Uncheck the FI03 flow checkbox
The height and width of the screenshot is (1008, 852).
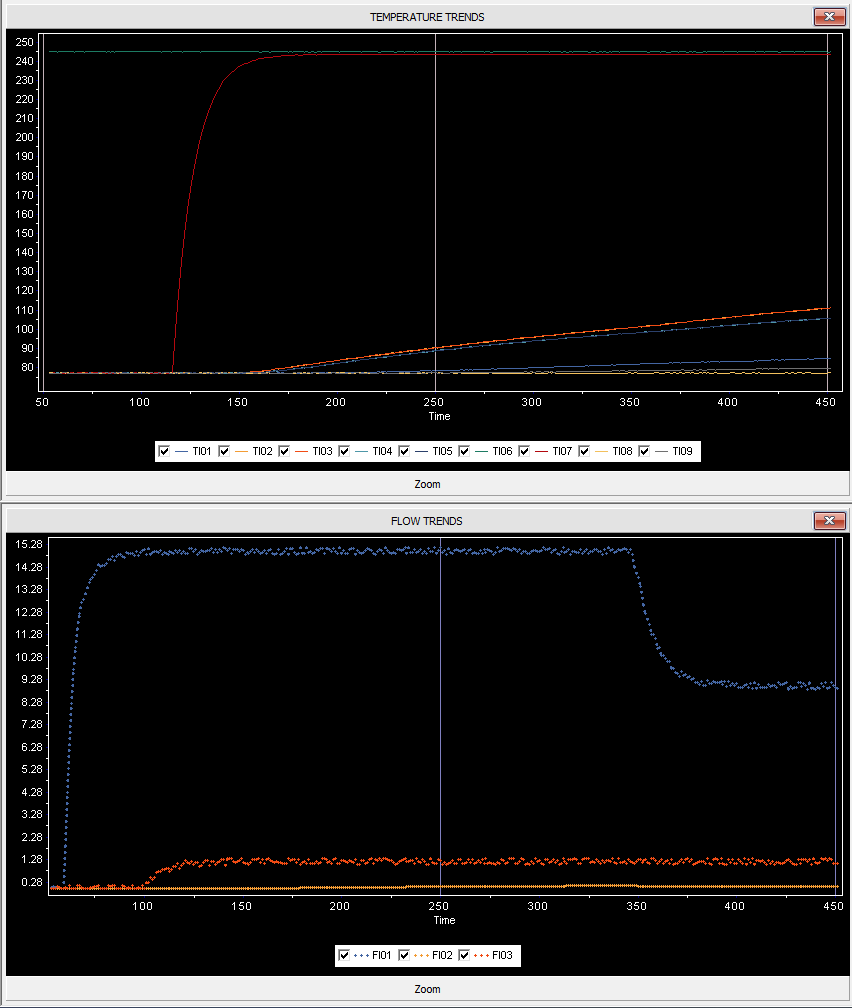(x=464, y=956)
